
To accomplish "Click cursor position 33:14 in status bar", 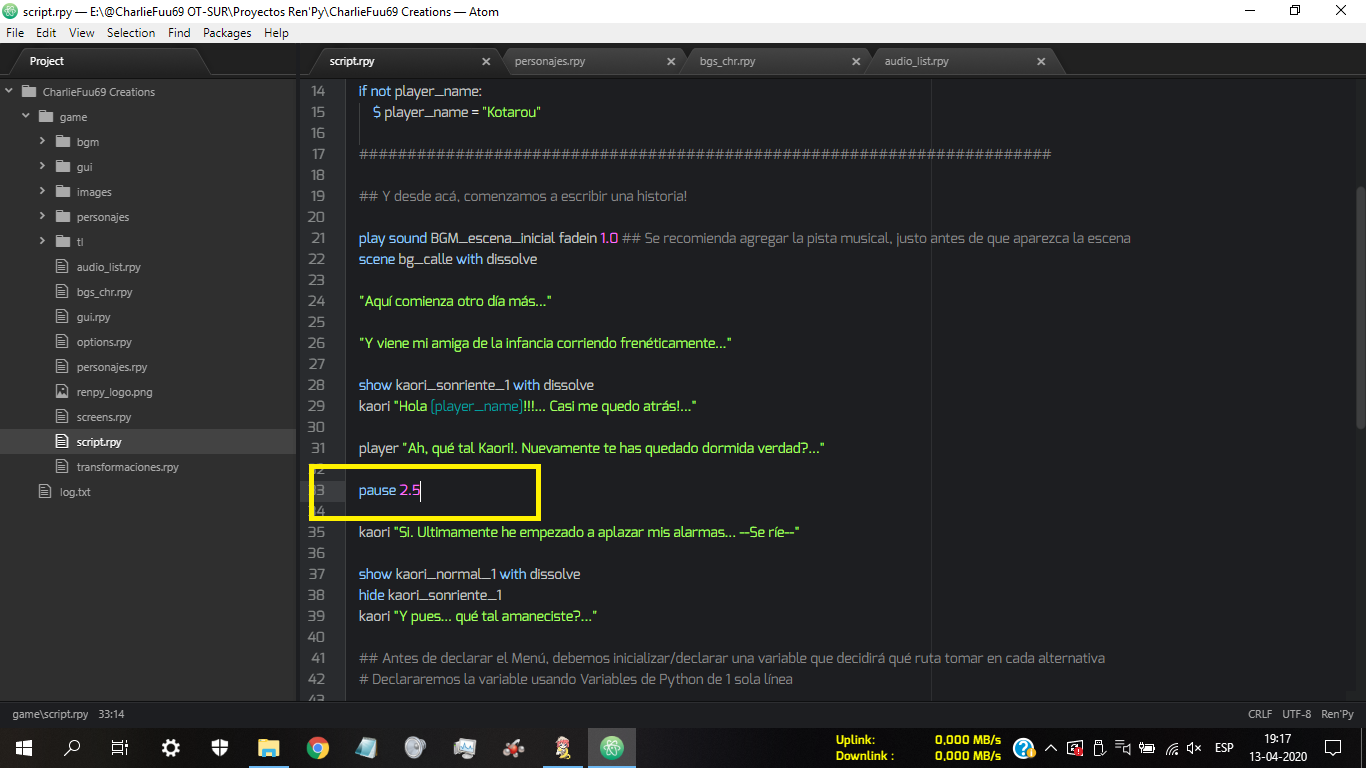I will point(111,714).
